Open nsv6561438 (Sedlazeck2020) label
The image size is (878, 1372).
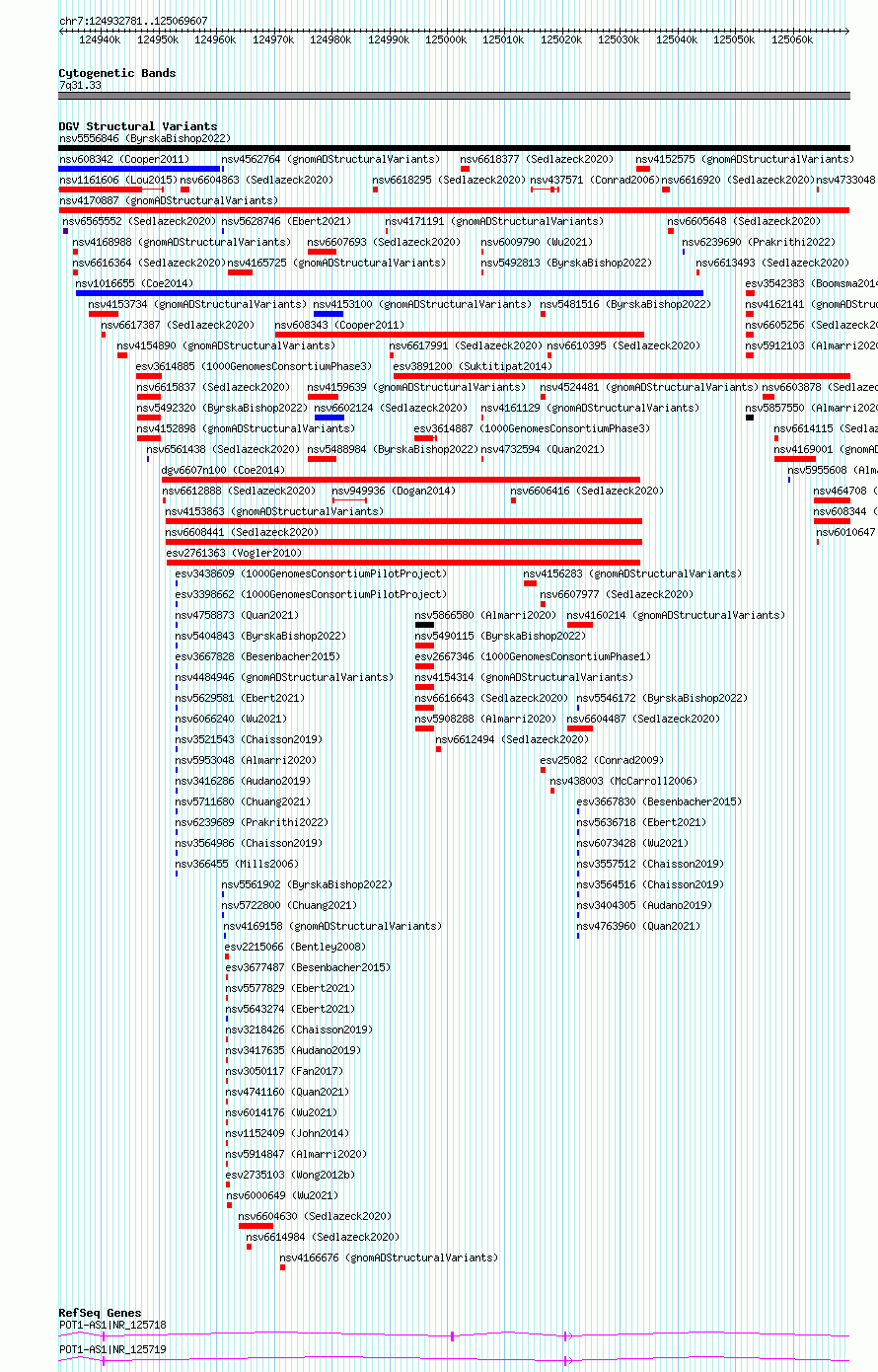click(x=223, y=450)
